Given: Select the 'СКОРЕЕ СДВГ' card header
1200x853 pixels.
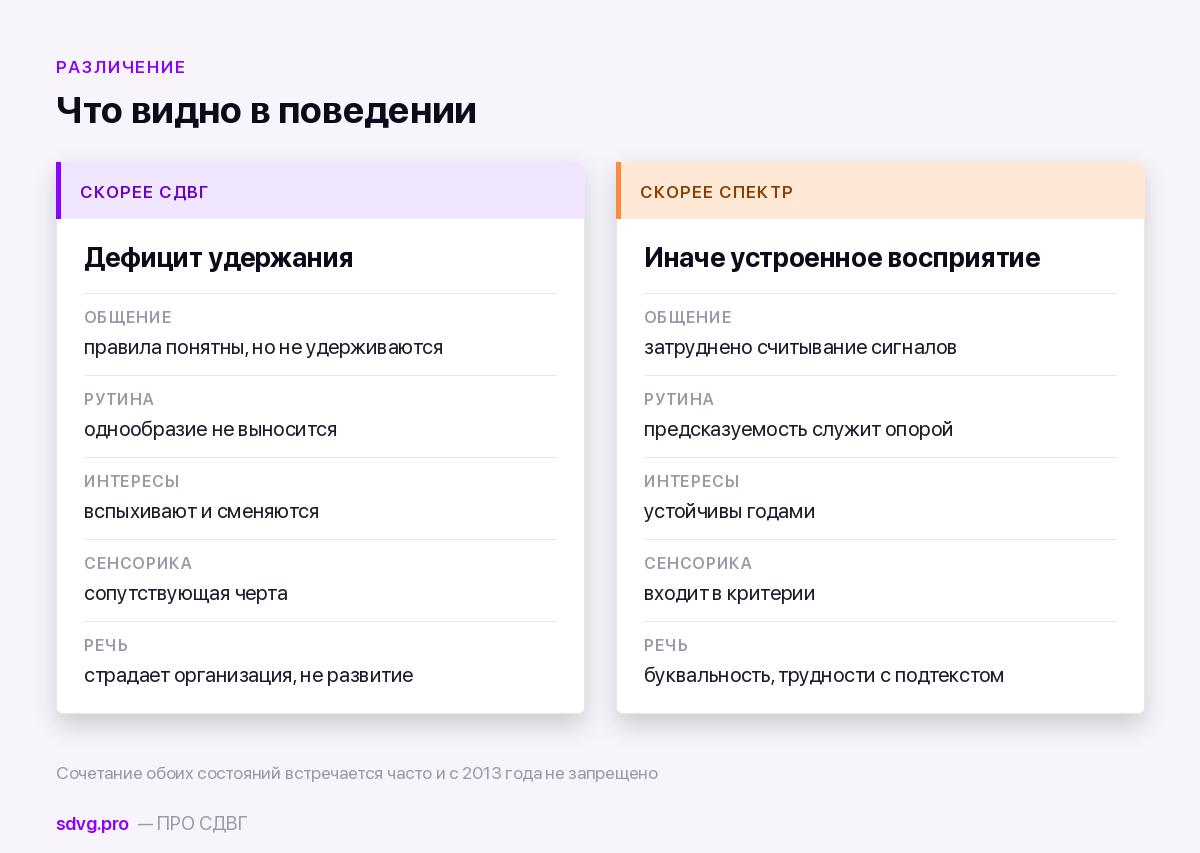Looking at the screenshot, I should [x=320, y=191].
